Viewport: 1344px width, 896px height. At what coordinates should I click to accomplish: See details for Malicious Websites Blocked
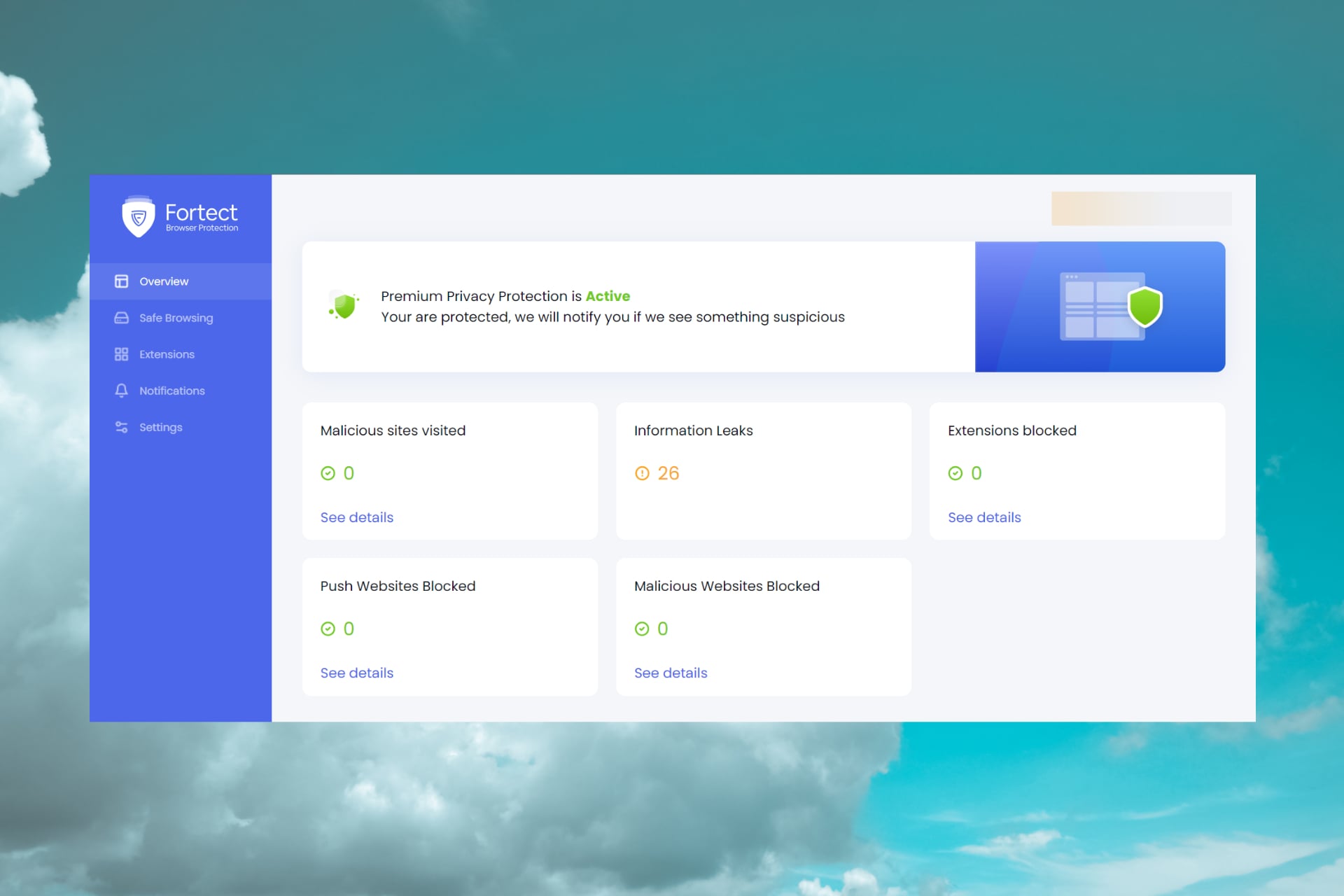tap(670, 673)
